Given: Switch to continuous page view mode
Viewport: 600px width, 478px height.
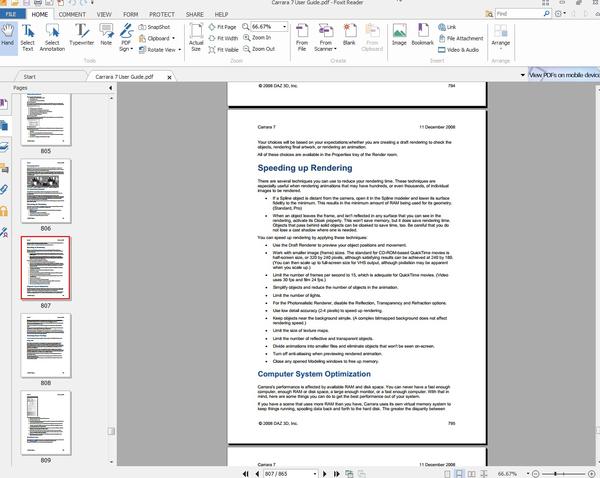Looking at the screenshot, I should (x=459, y=474).
